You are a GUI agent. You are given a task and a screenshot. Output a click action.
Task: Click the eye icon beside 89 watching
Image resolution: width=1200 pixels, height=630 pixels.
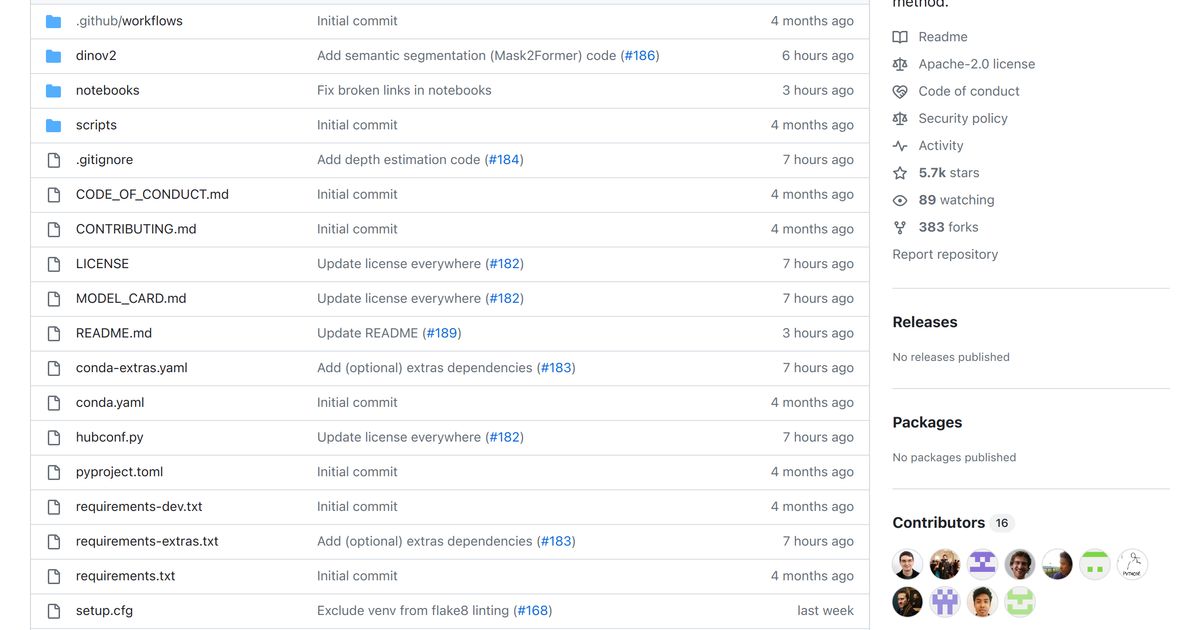click(901, 199)
